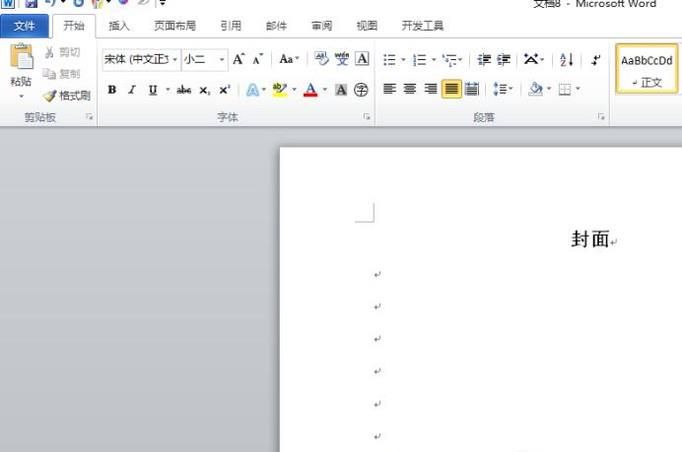The height and width of the screenshot is (452, 682).
Task: Increase paragraph indent
Action: tap(504, 59)
